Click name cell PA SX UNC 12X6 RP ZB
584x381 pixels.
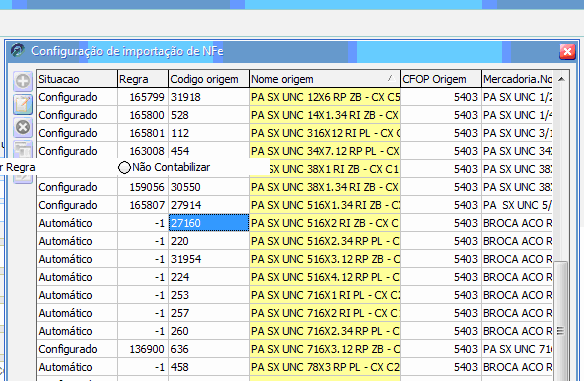(x=325, y=97)
